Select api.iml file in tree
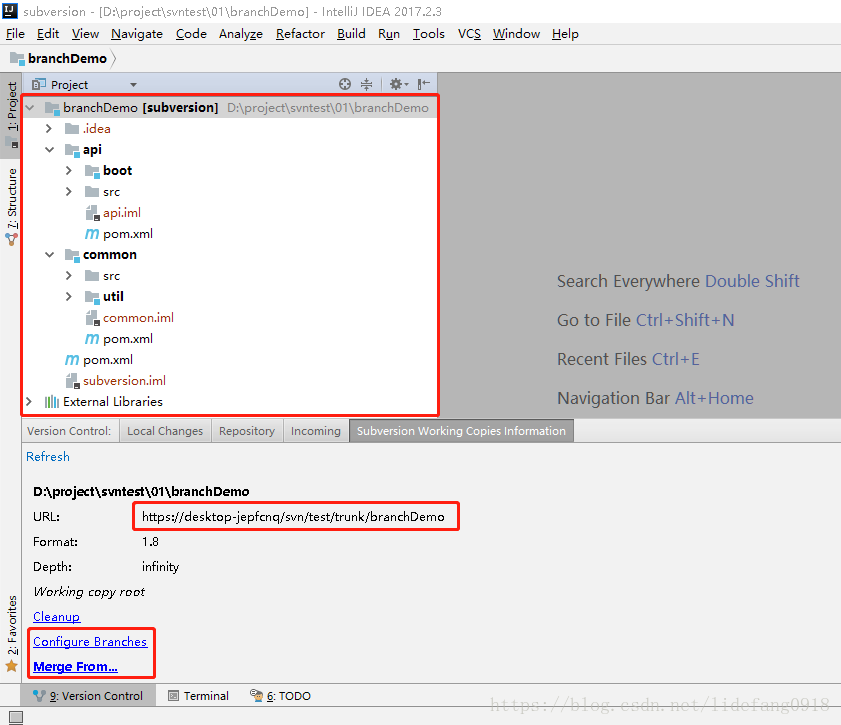 pyautogui.click(x=122, y=213)
